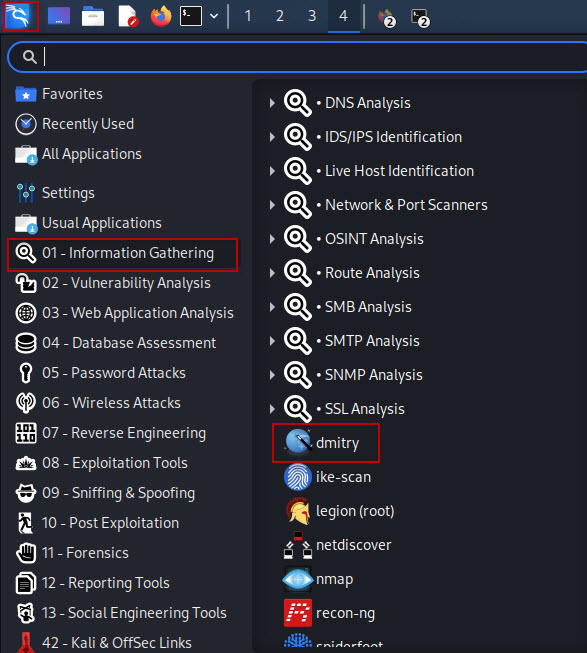Select 10 - Post Exploitation category
The image size is (587, 653).
(x=97, y=523)
